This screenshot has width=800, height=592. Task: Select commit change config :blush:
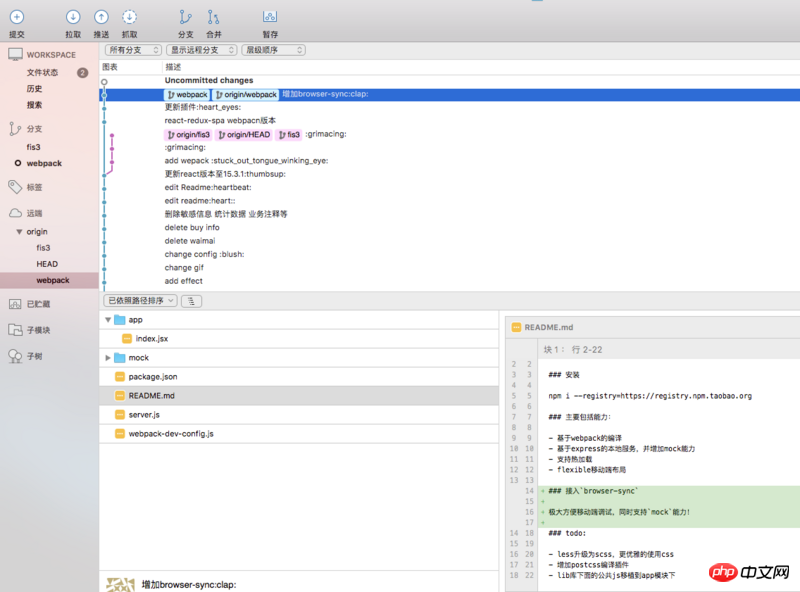449,254
